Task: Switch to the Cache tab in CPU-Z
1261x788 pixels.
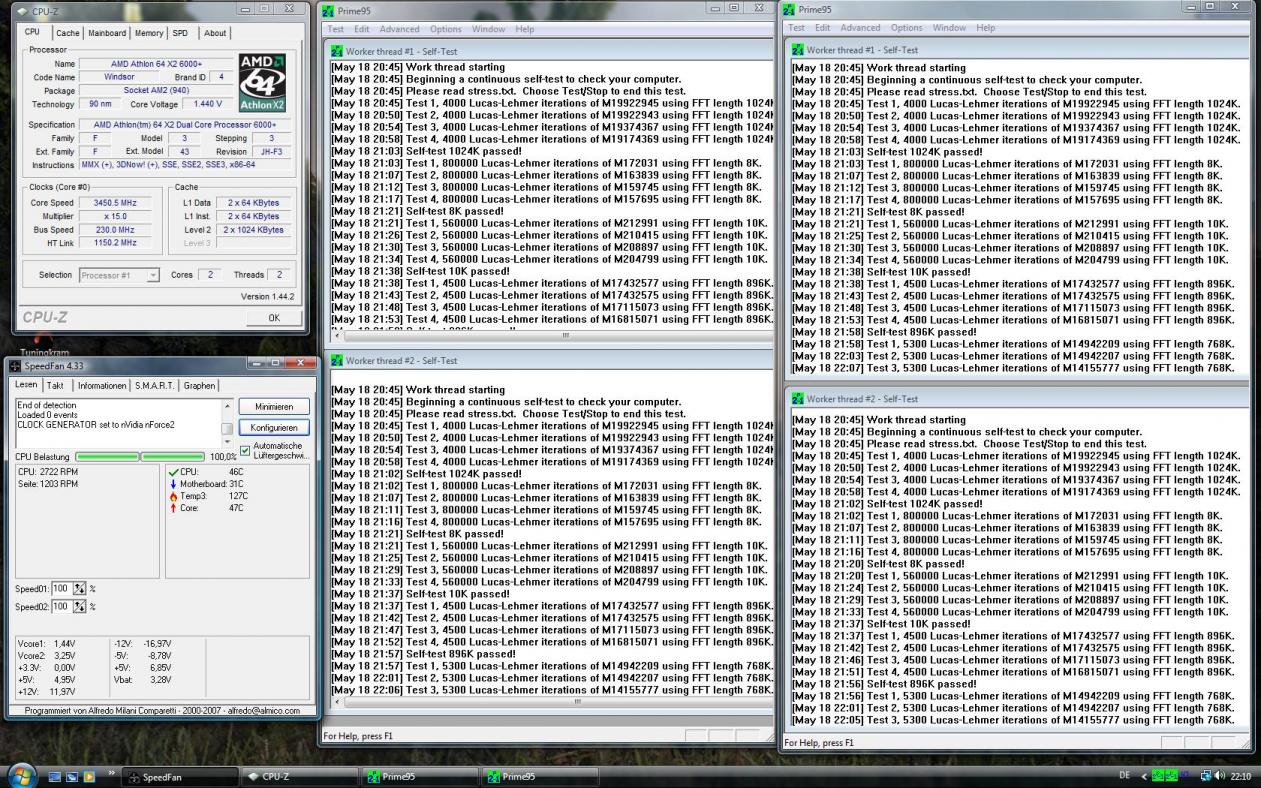Action: pyautogui.click(x=68, y=33)
